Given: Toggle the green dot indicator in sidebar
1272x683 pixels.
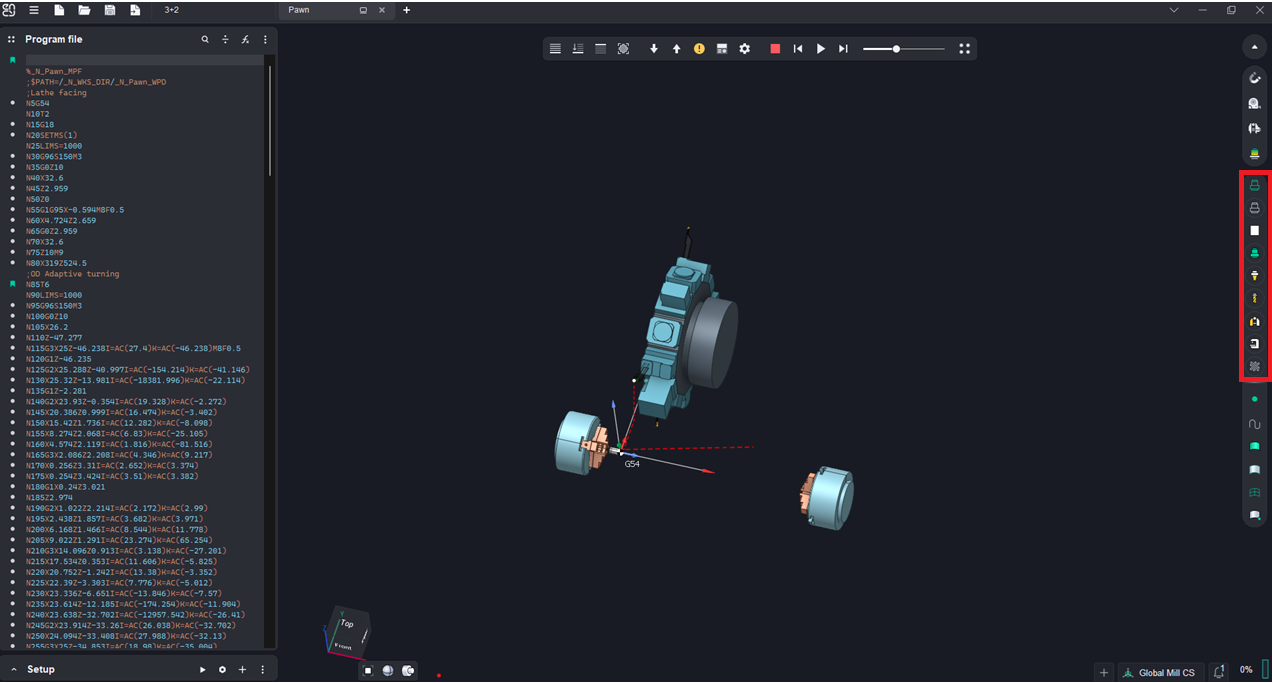Looking at the screenshot, I should pyautogui.click(x=1254, y=399).
